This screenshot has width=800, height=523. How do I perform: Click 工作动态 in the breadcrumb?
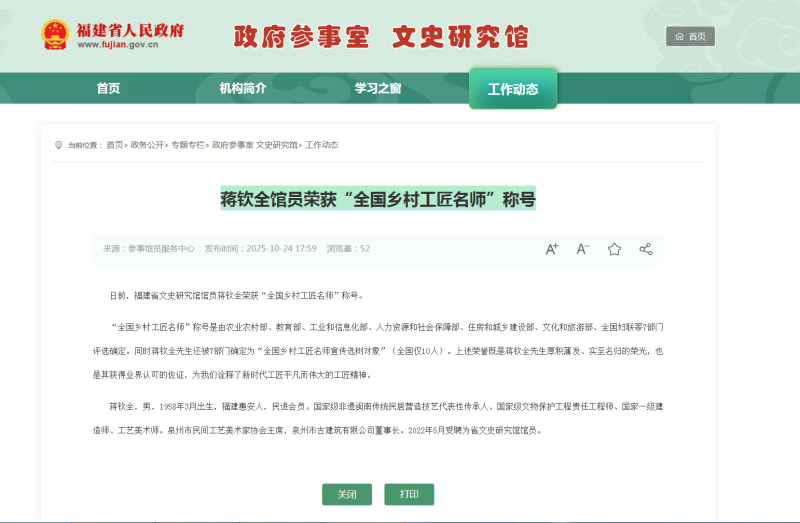pyautogui.click(x=321, y=145)
